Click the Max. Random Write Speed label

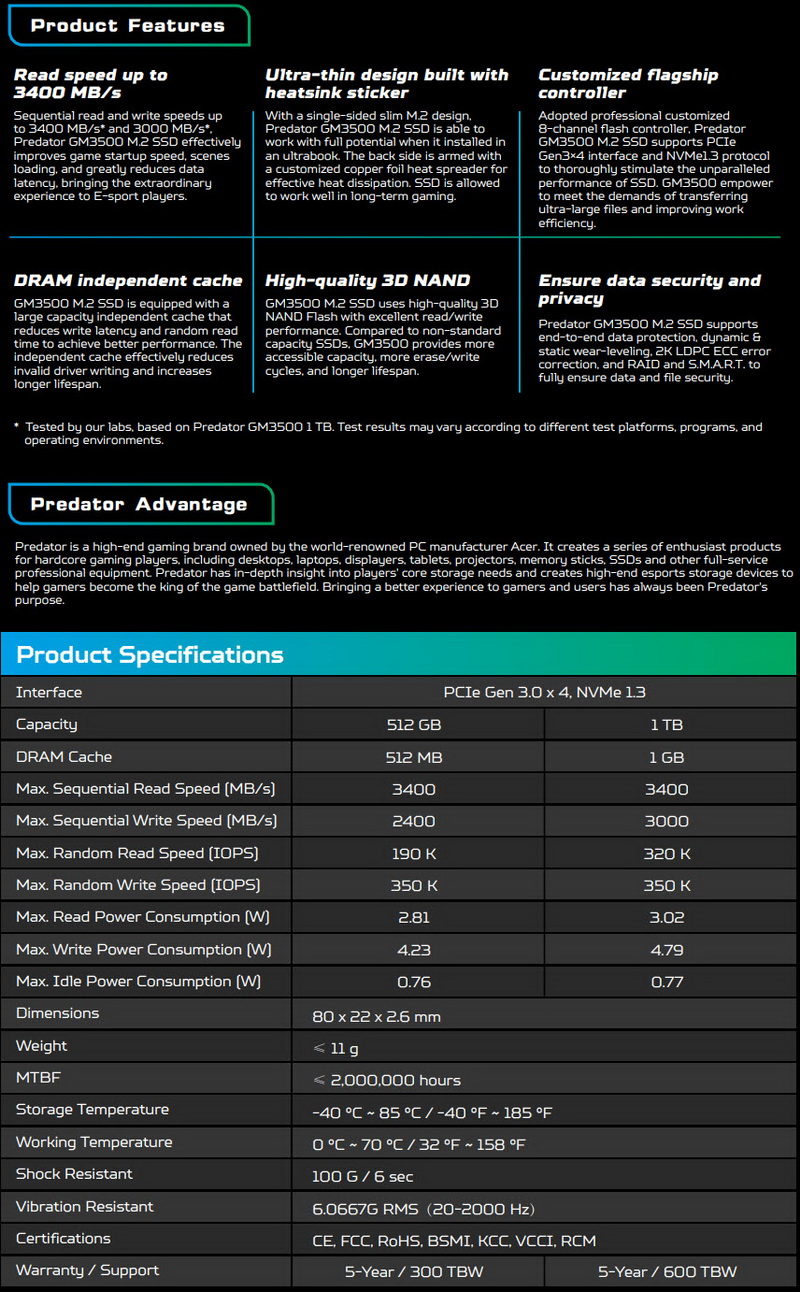point(138,885)
